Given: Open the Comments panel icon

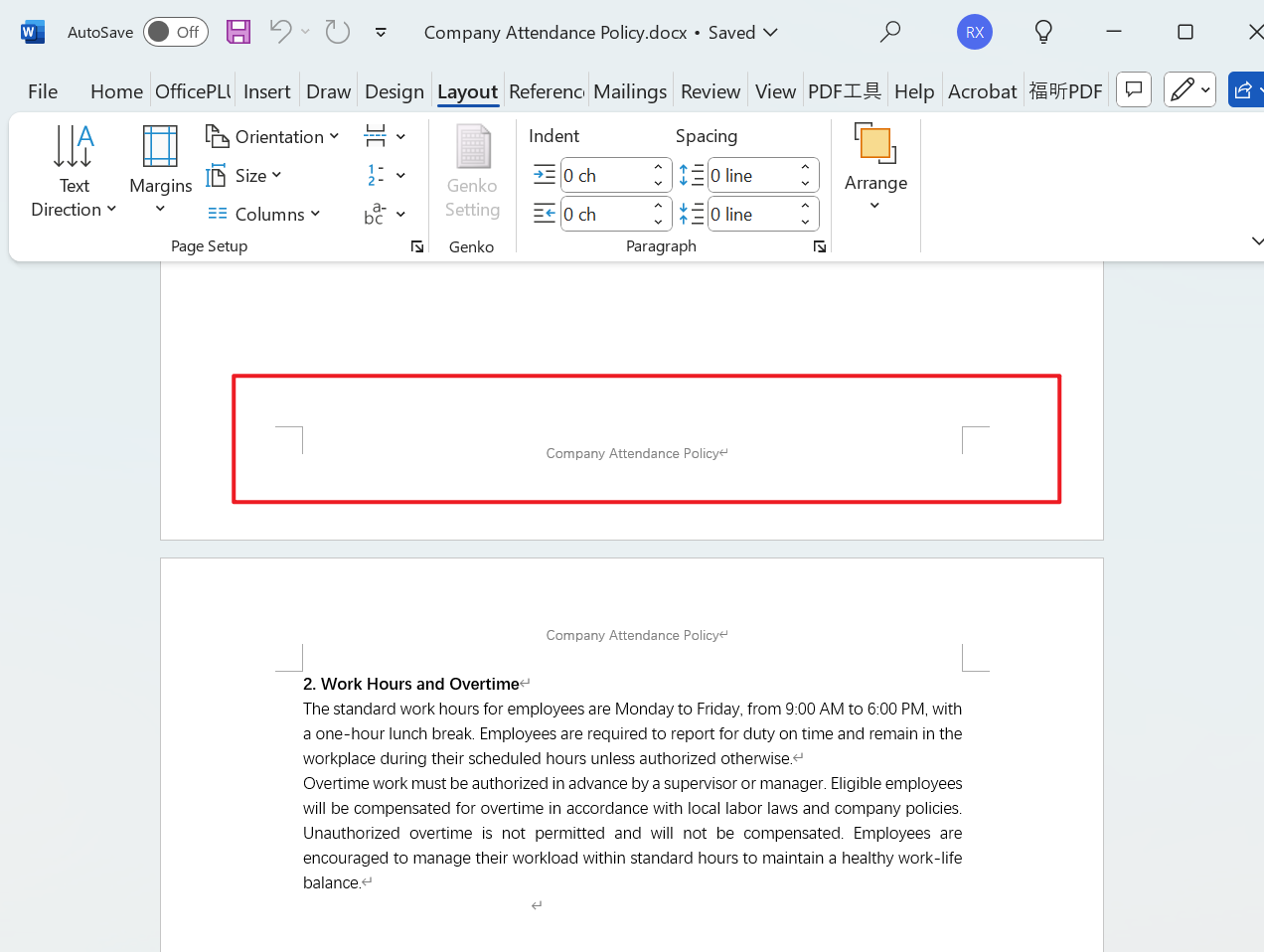Looking at the screenshot, I should (1133, 89).
